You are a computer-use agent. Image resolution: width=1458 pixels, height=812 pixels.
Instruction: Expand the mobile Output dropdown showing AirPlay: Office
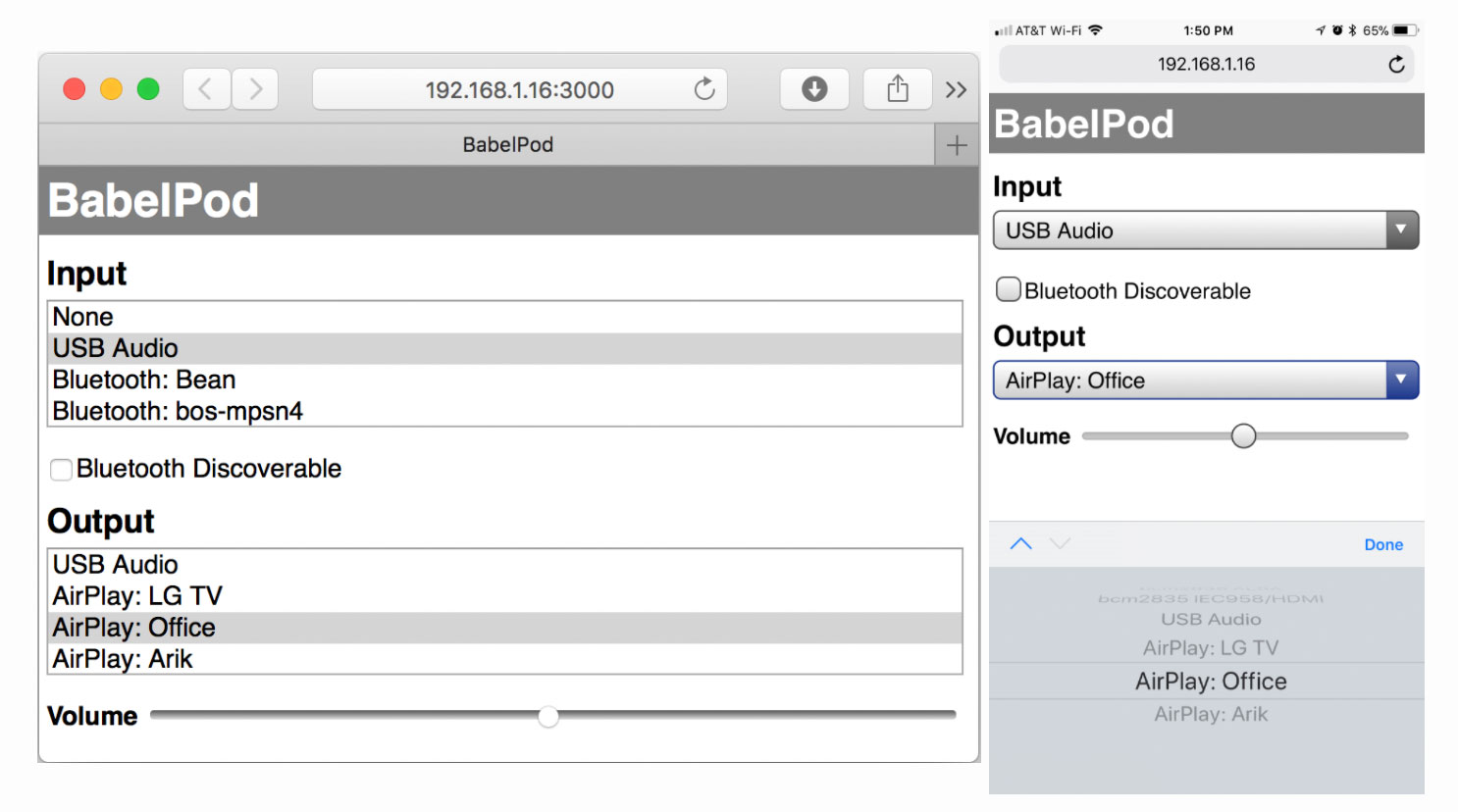point(1205,381)
